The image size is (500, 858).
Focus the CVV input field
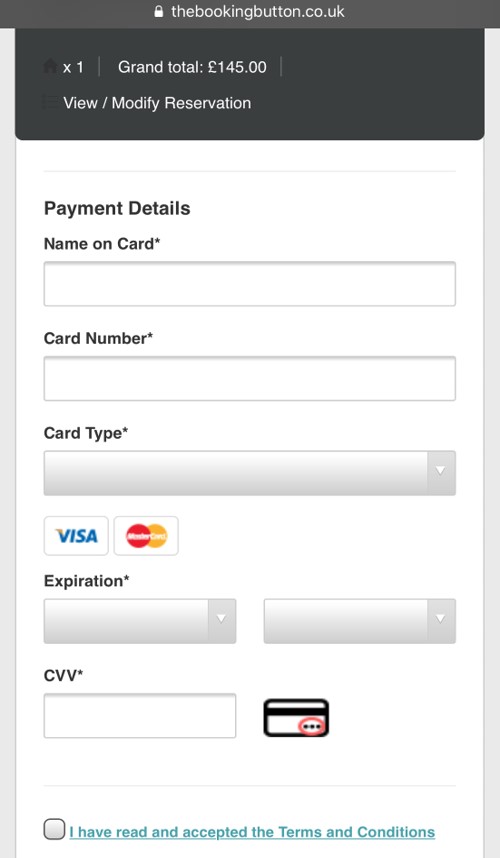(x=139, y=716)
